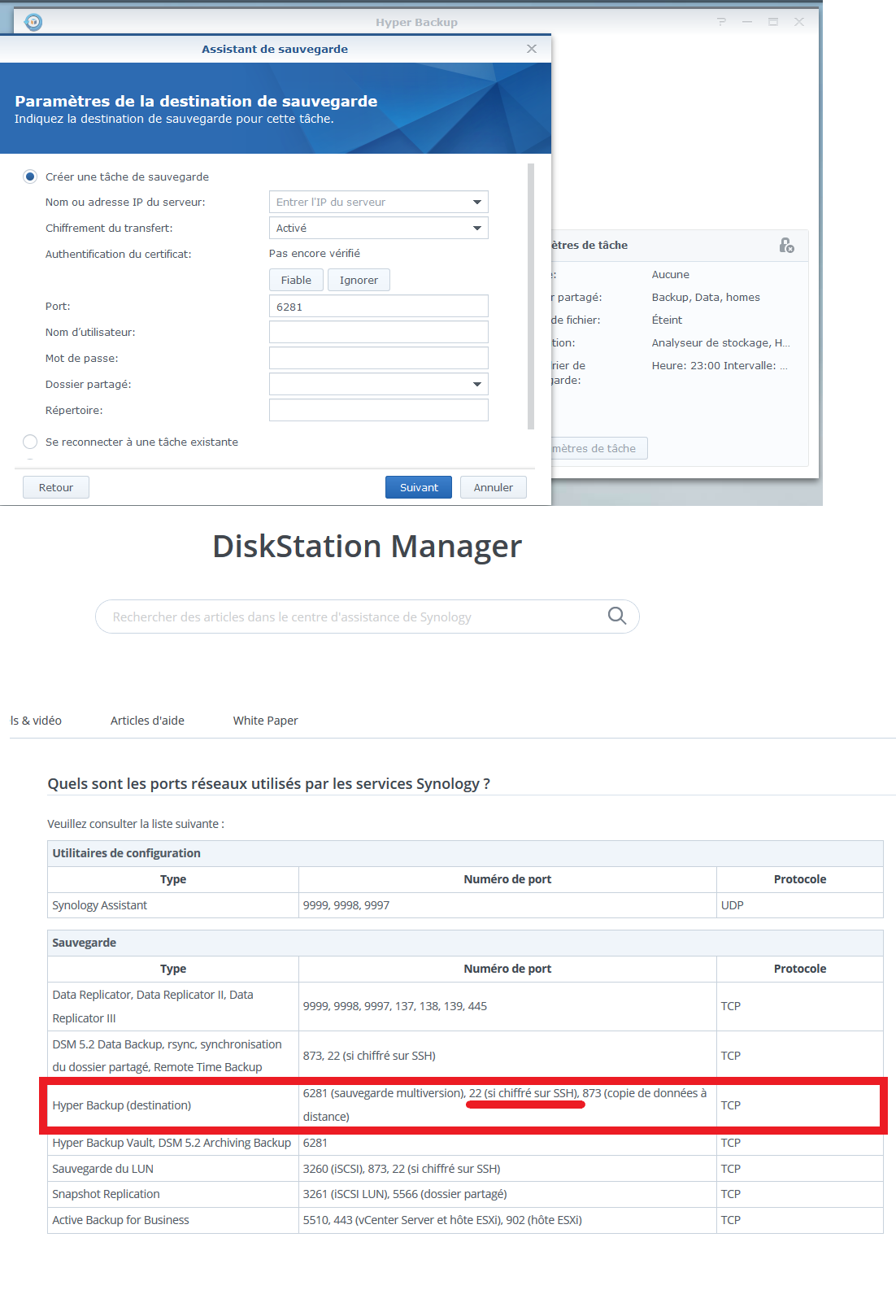Image resolution: width=896 pixels, height=1316 pixels.
Task: Click the Hyper Backup app logo icon
Action: click(33, 22)
